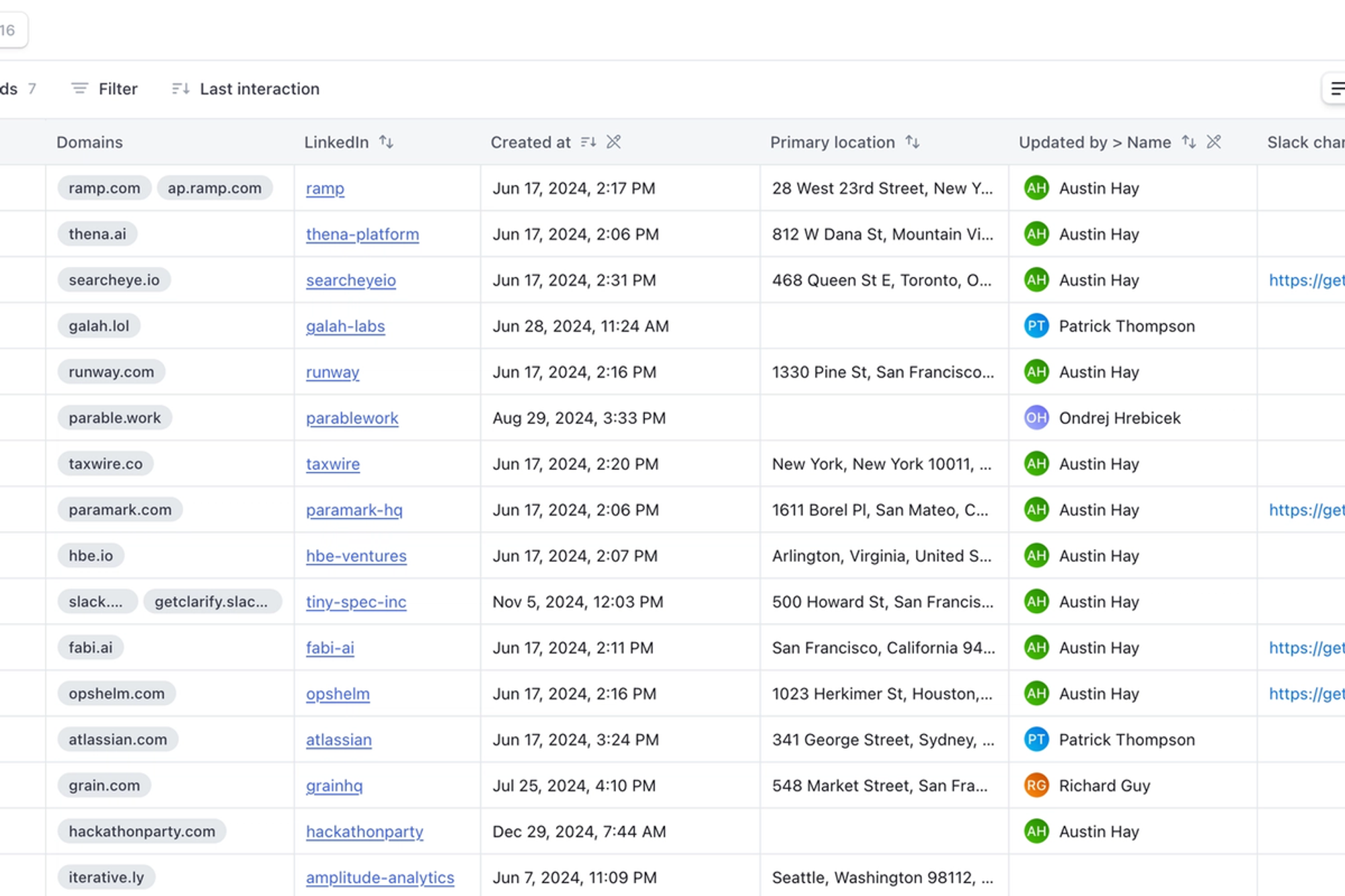
Task: Click the paramark.com domain chip
Action: pos(120,510)
